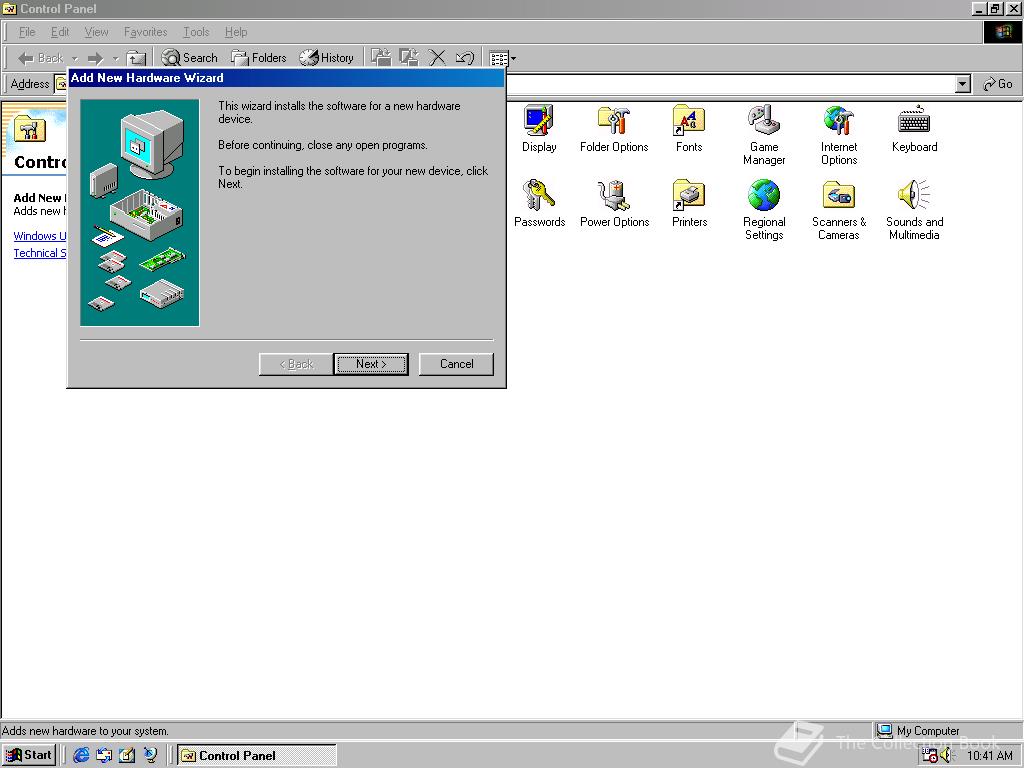Click the Show Desktop quick launch icon

(x=127, y=755)
